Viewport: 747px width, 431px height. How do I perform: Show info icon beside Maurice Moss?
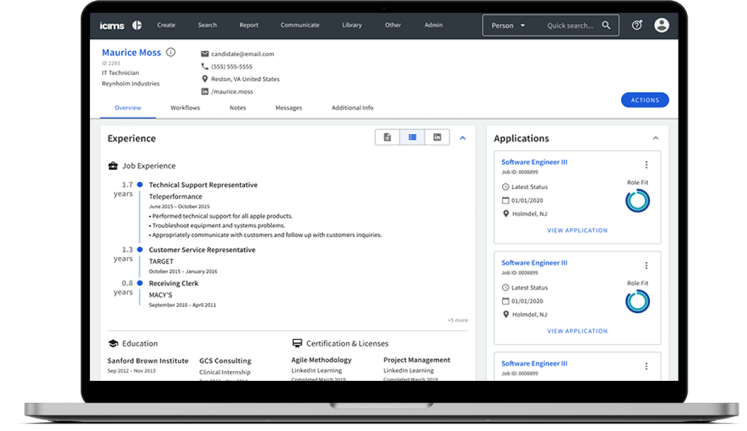click(x=171, y=52)
